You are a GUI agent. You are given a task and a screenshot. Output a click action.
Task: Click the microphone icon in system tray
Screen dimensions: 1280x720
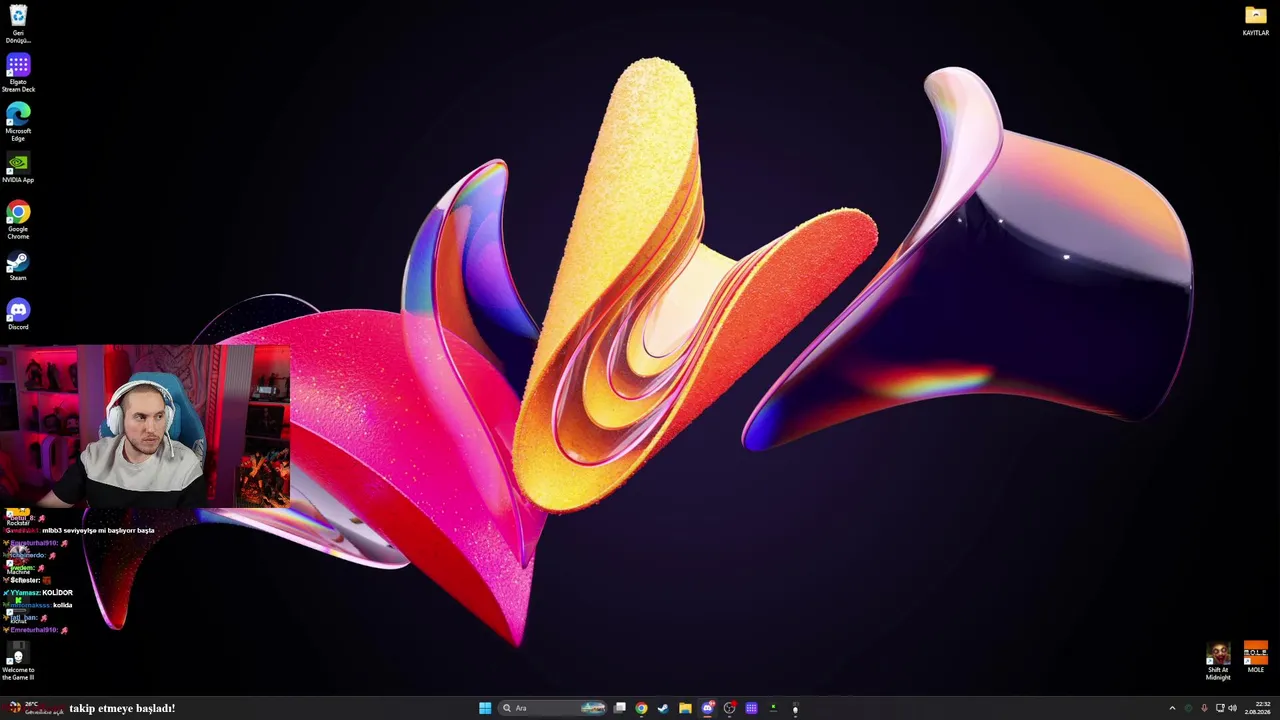tap(1204, 708)
